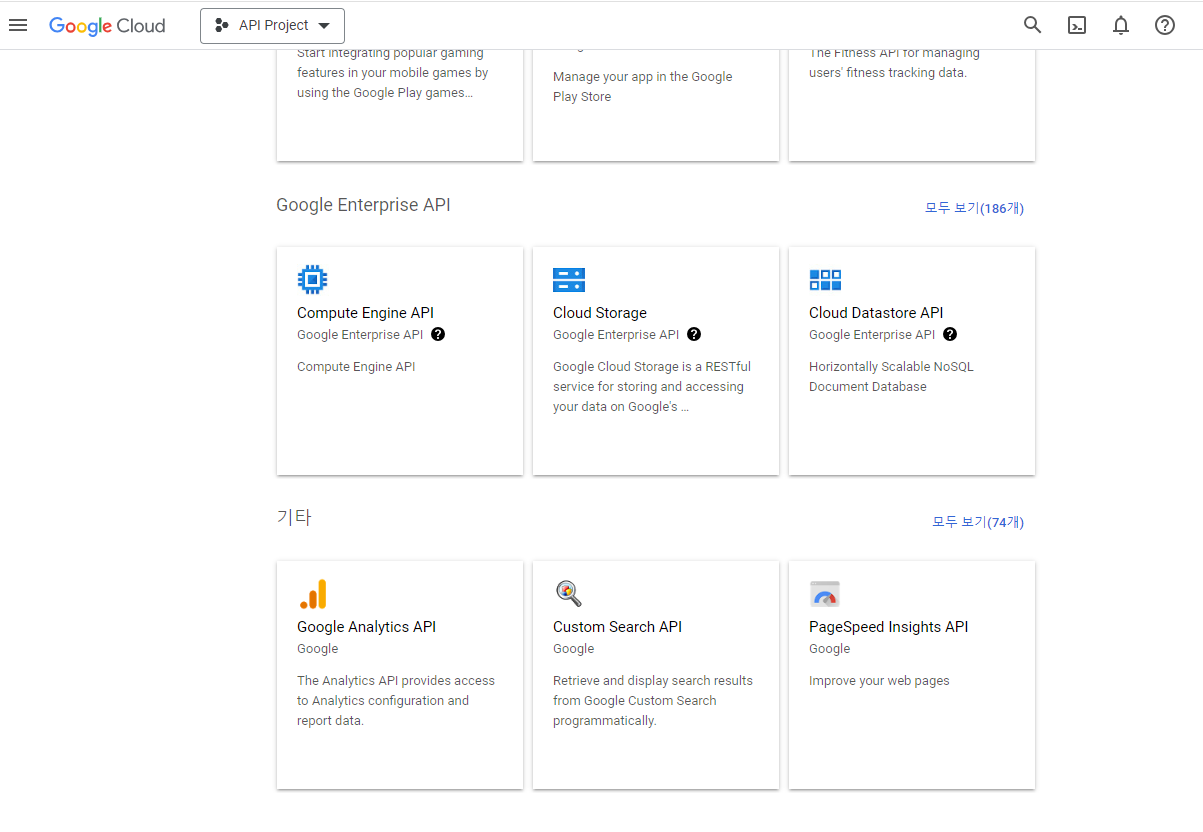This screenshot has width=1203, height=832.
Task: Click the Cloud Datastore grid icon
Action: [x=825, y=279]
